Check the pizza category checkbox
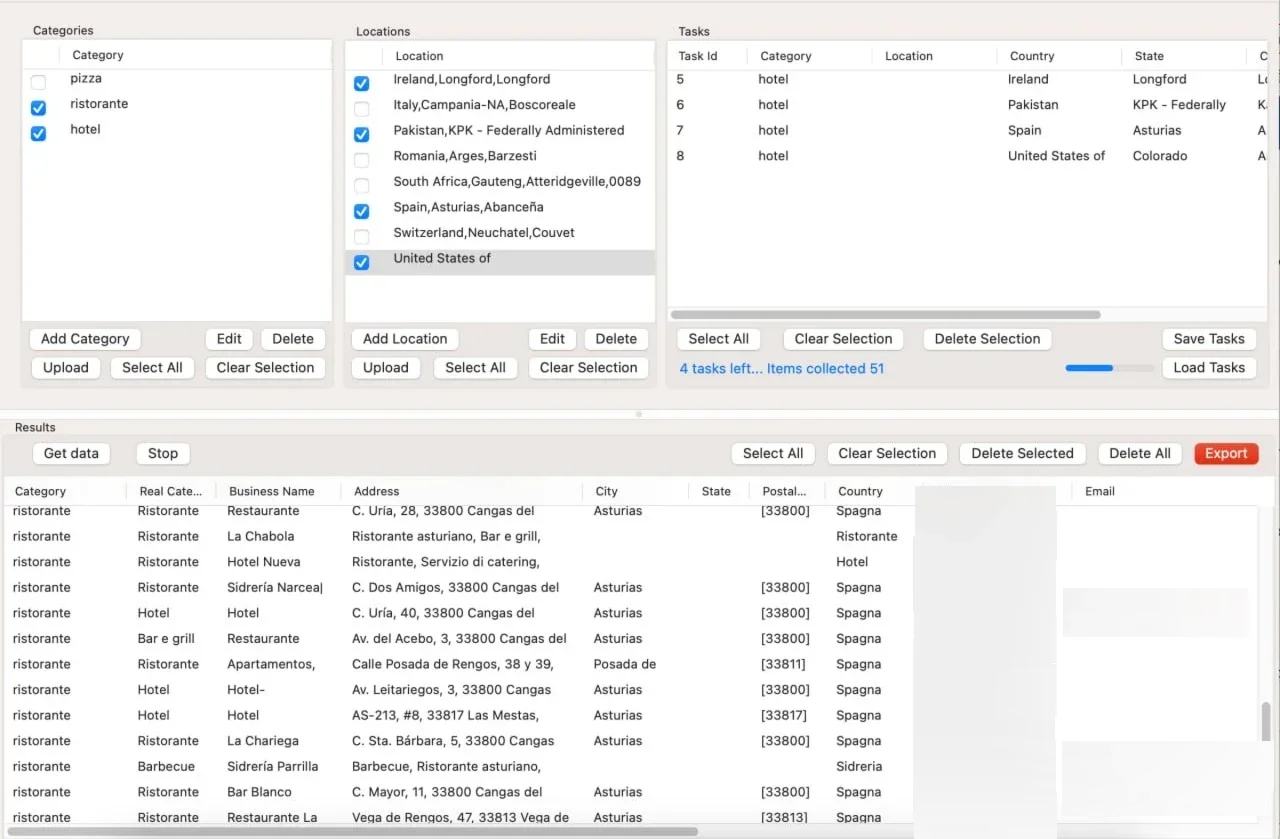The height and width of the screenshot is (839, 1280). pyautogui.click(x=38, y=82)
